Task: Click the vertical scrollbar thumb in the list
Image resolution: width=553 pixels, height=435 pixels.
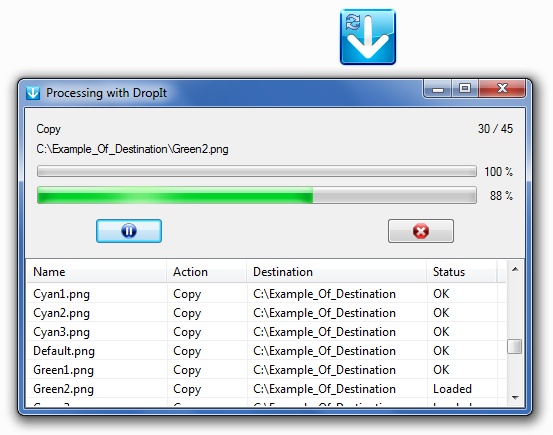Action: coord(515,346)
